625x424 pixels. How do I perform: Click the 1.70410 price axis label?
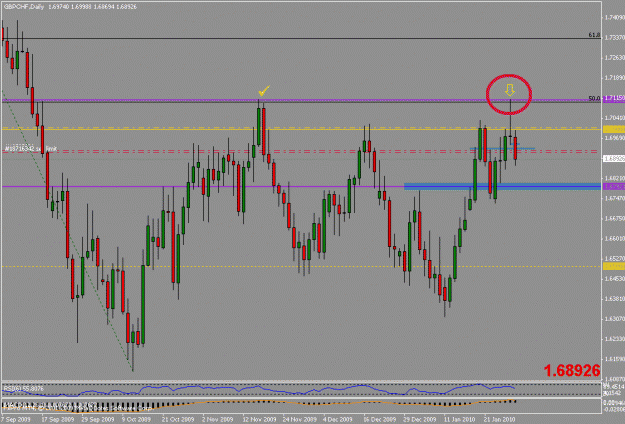point(615,118)
